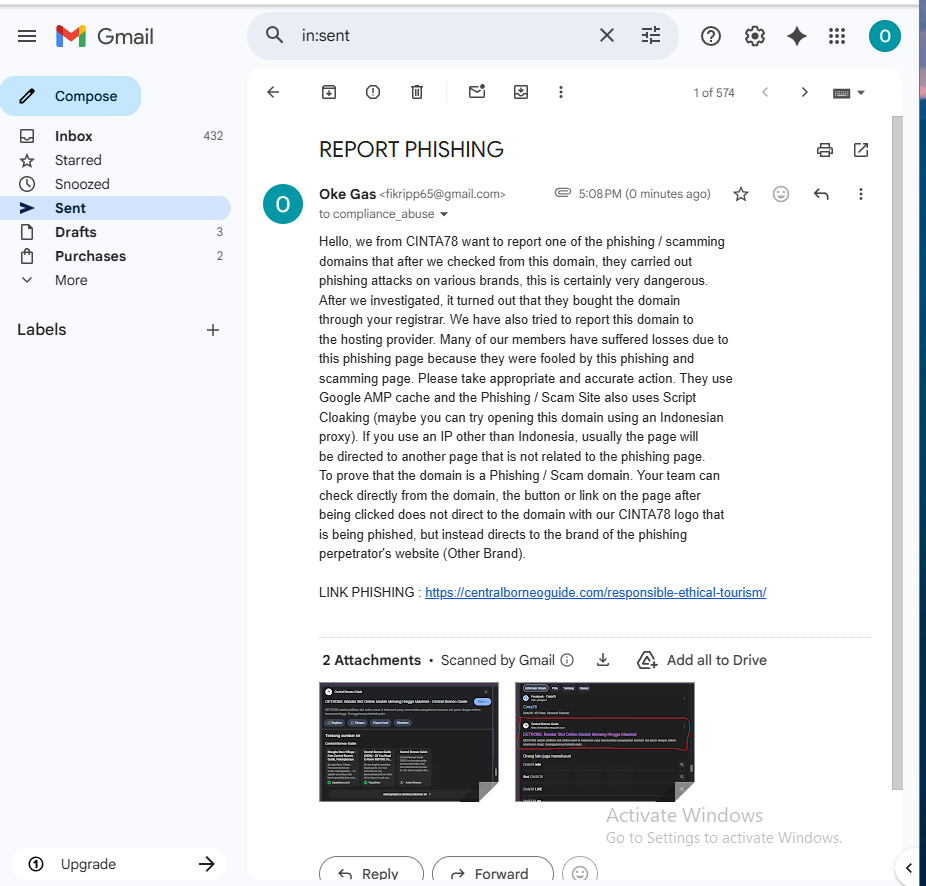Viewport: 926px width, 886px height.
Task: Delete this email with trash icon
Action: (417, 92)
